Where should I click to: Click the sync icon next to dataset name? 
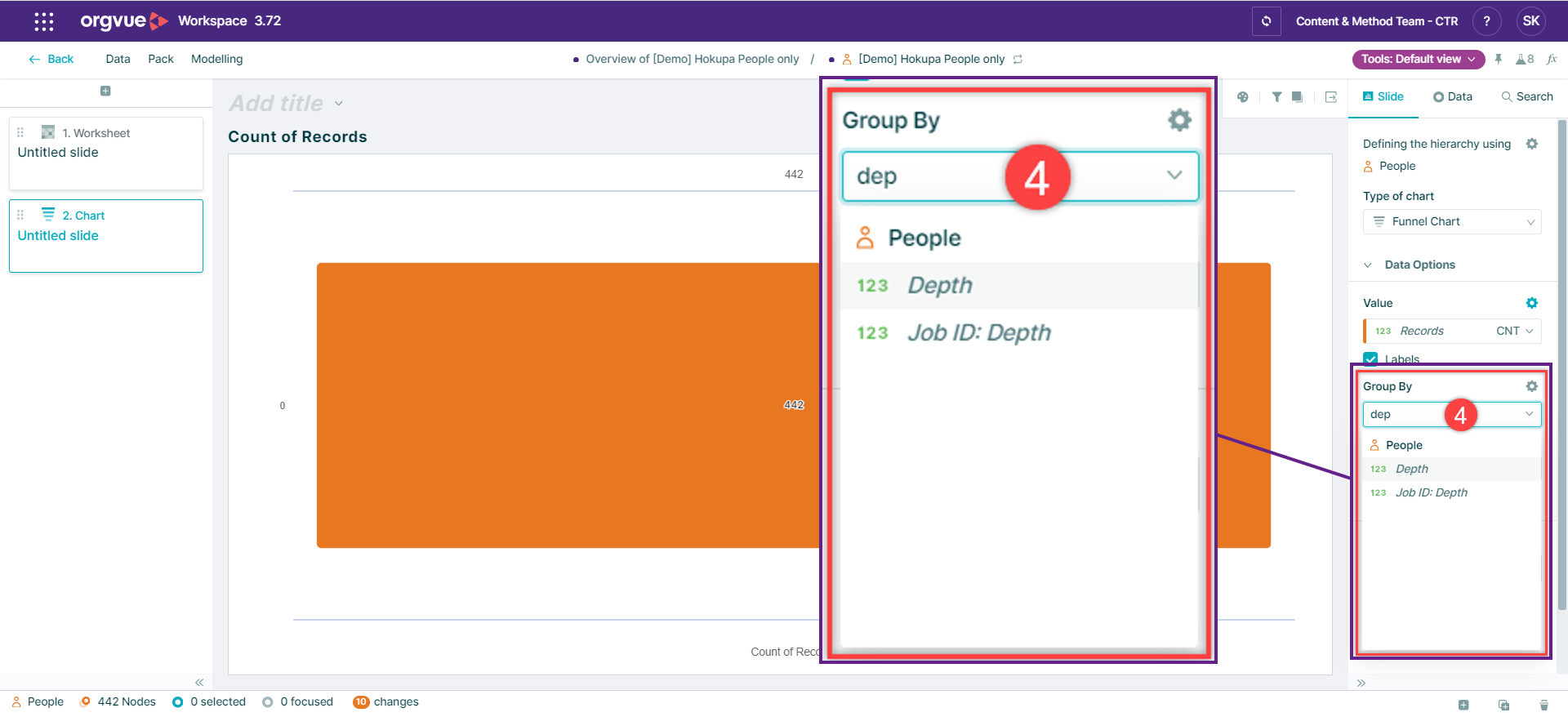(1018, 59)
